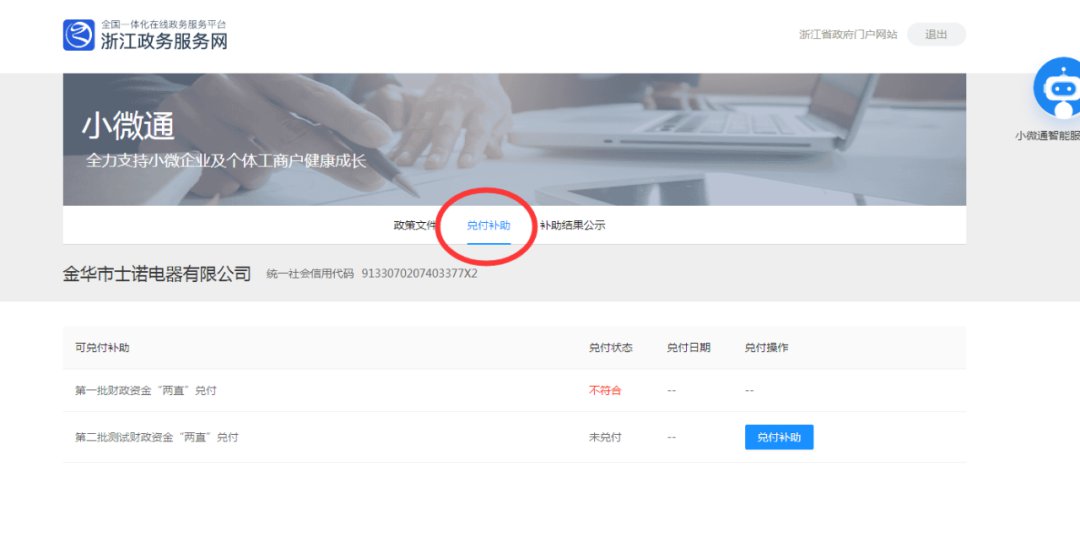Select the 兑付补助 tab

(489, 225)
